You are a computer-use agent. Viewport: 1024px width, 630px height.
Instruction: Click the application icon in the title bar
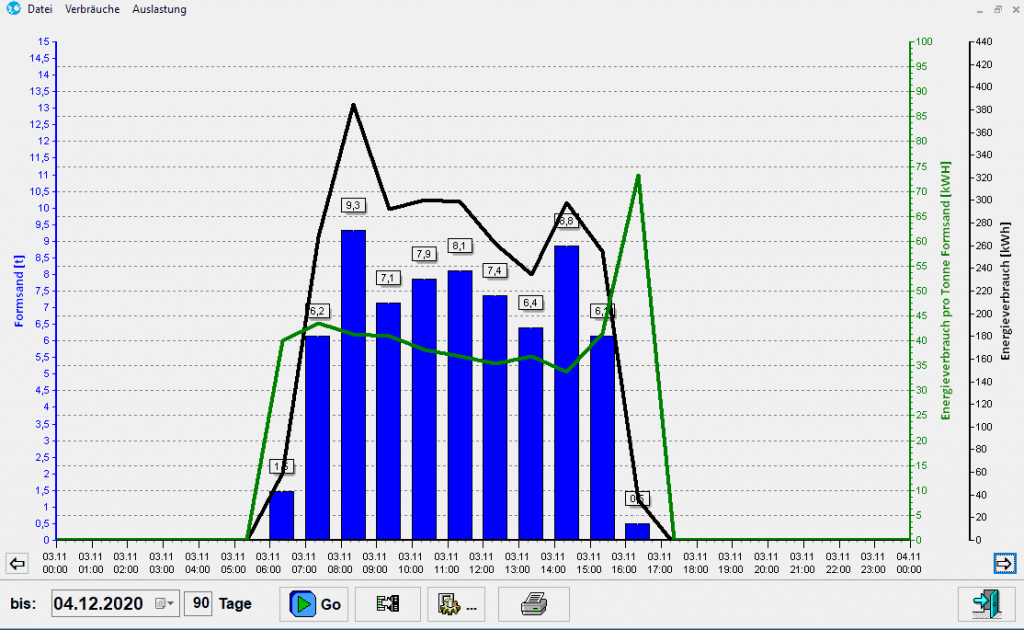click(x=12, y=9)
